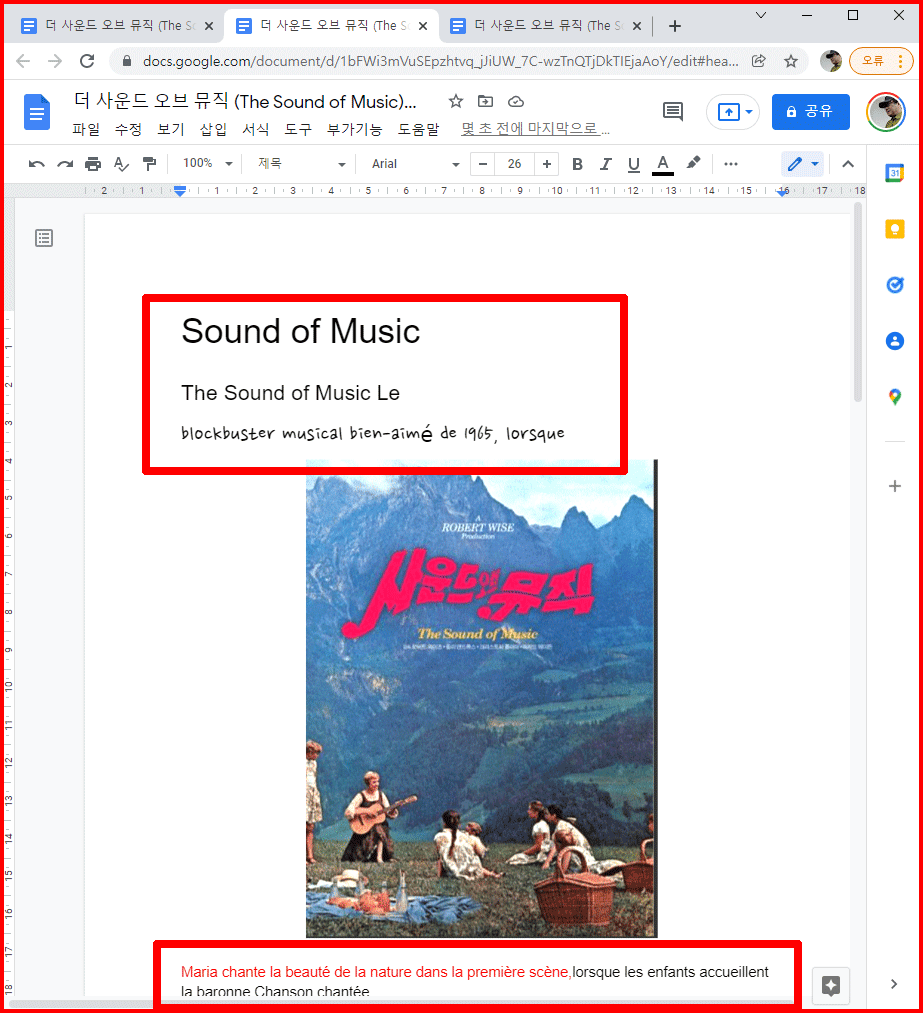Image resolution: width=923 pixels, height=1013 pixels.
Task: Print the document with printer icon
Action: point(93,164)
